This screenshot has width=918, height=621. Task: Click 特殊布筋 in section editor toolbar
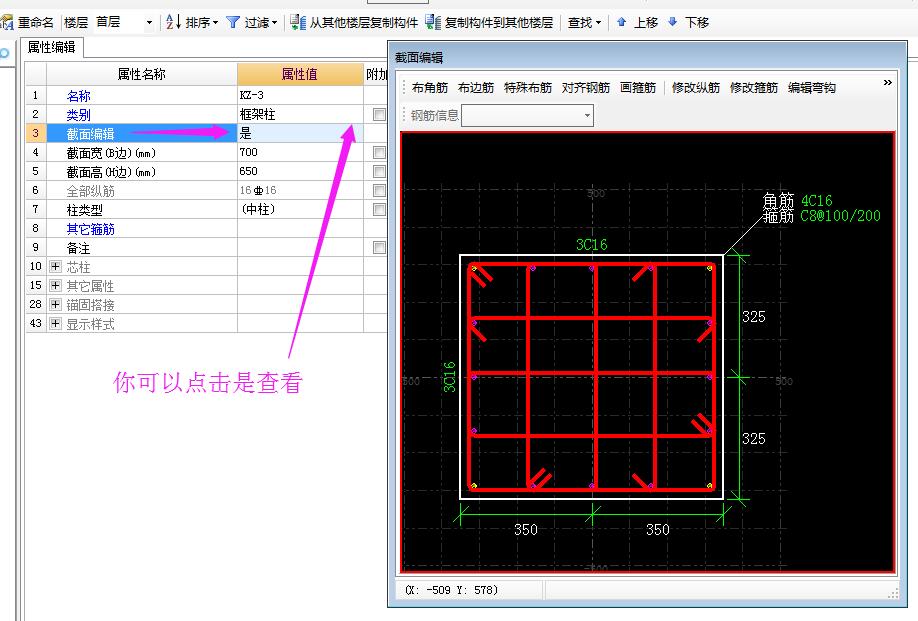(x=528, y=88)
